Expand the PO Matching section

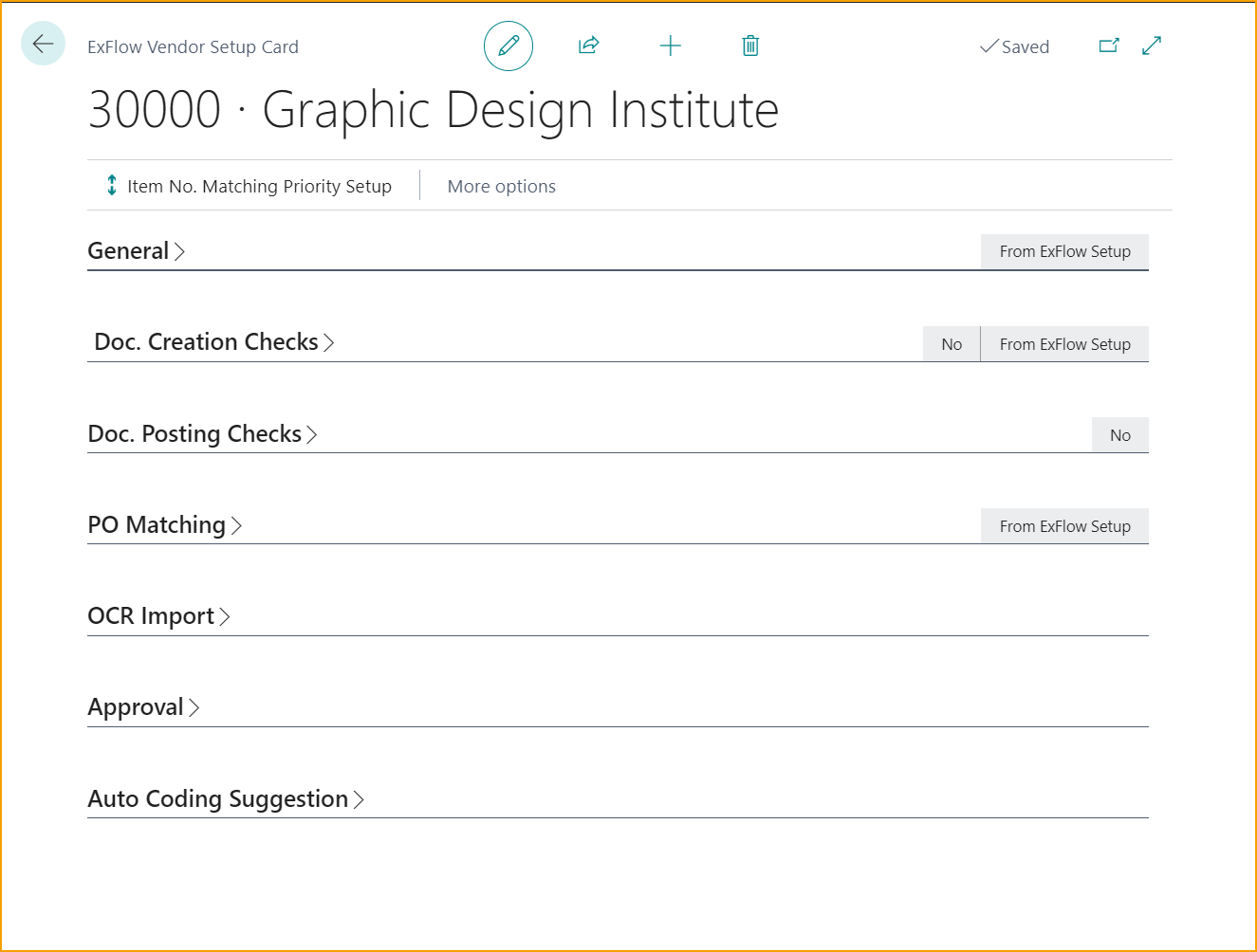[165, 524]
